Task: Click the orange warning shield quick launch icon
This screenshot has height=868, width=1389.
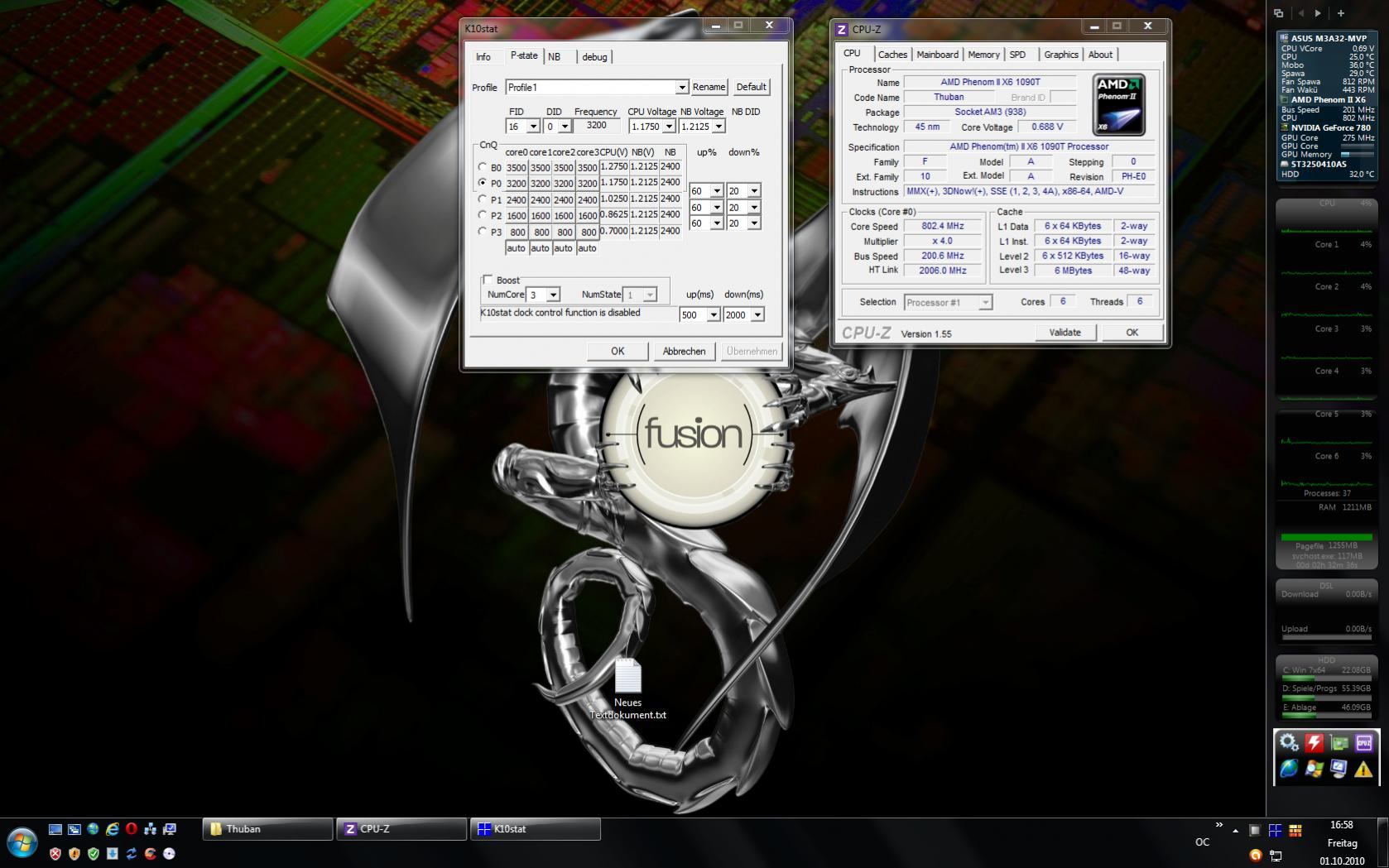Action: click(x=74, y=854)
